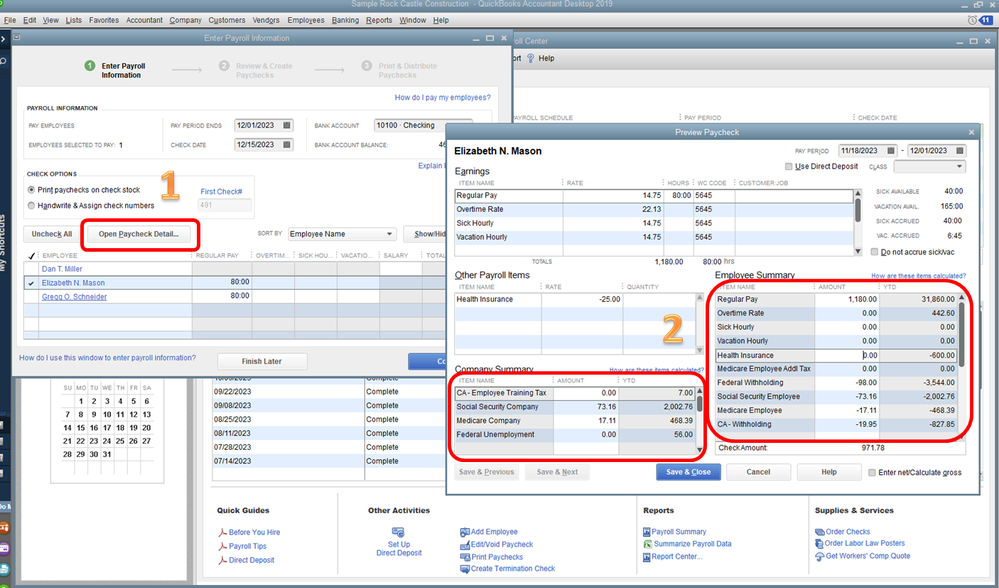Open the Lists menu
The width and height of the screenshot is (999, 588).
[73, 20]
